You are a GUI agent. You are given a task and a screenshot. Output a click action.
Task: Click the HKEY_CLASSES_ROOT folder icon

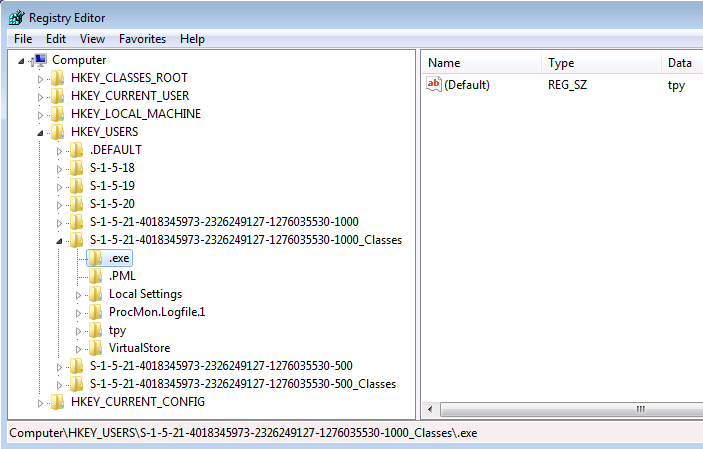tap(58, 78)
